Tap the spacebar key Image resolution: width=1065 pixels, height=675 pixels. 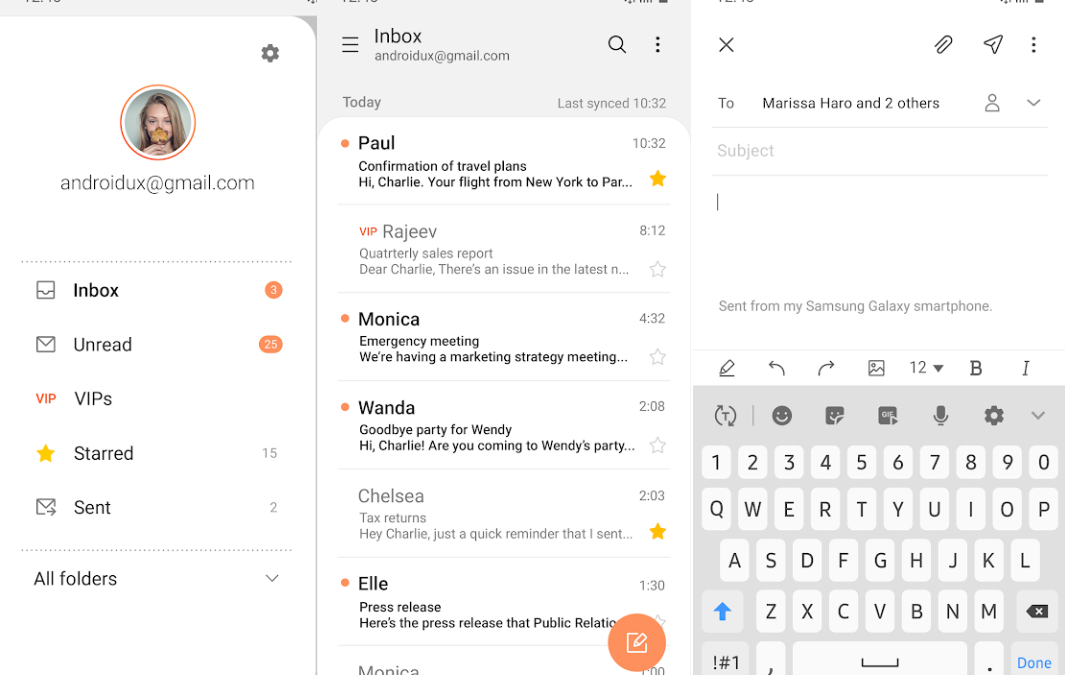[x=880, y=659]
